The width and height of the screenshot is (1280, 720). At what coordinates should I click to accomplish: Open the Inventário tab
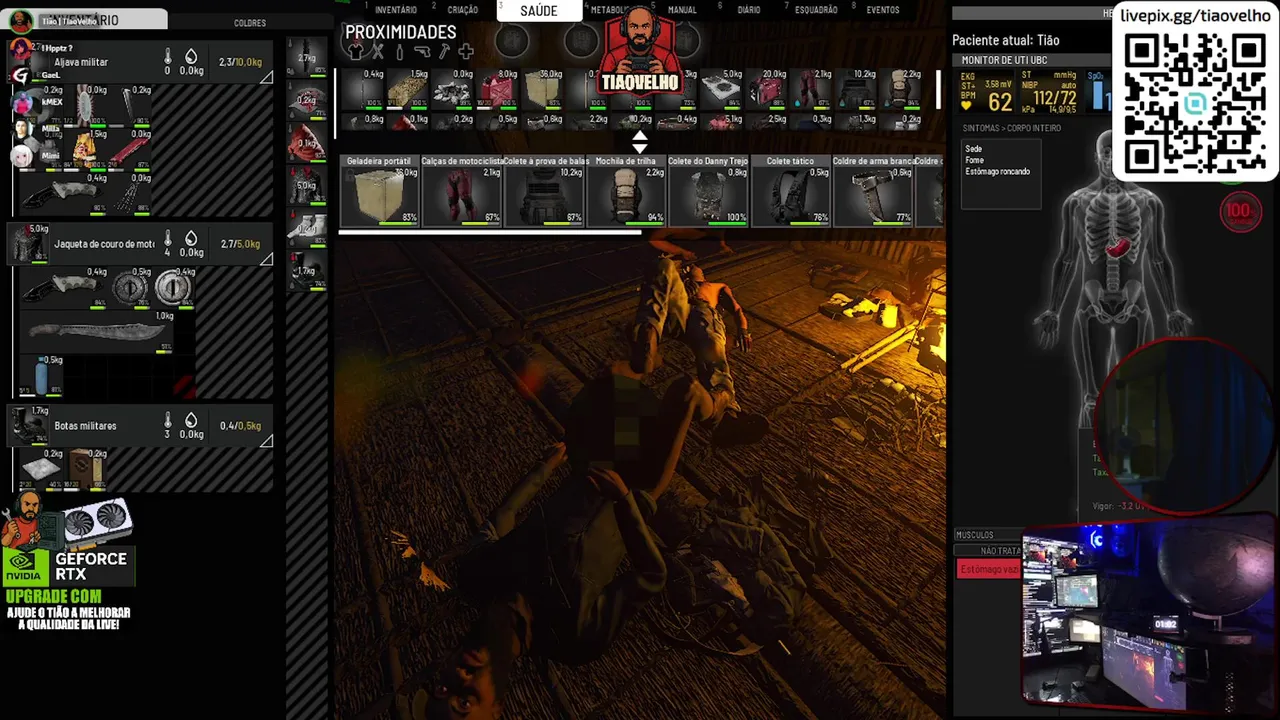click(x=396, y=10)
